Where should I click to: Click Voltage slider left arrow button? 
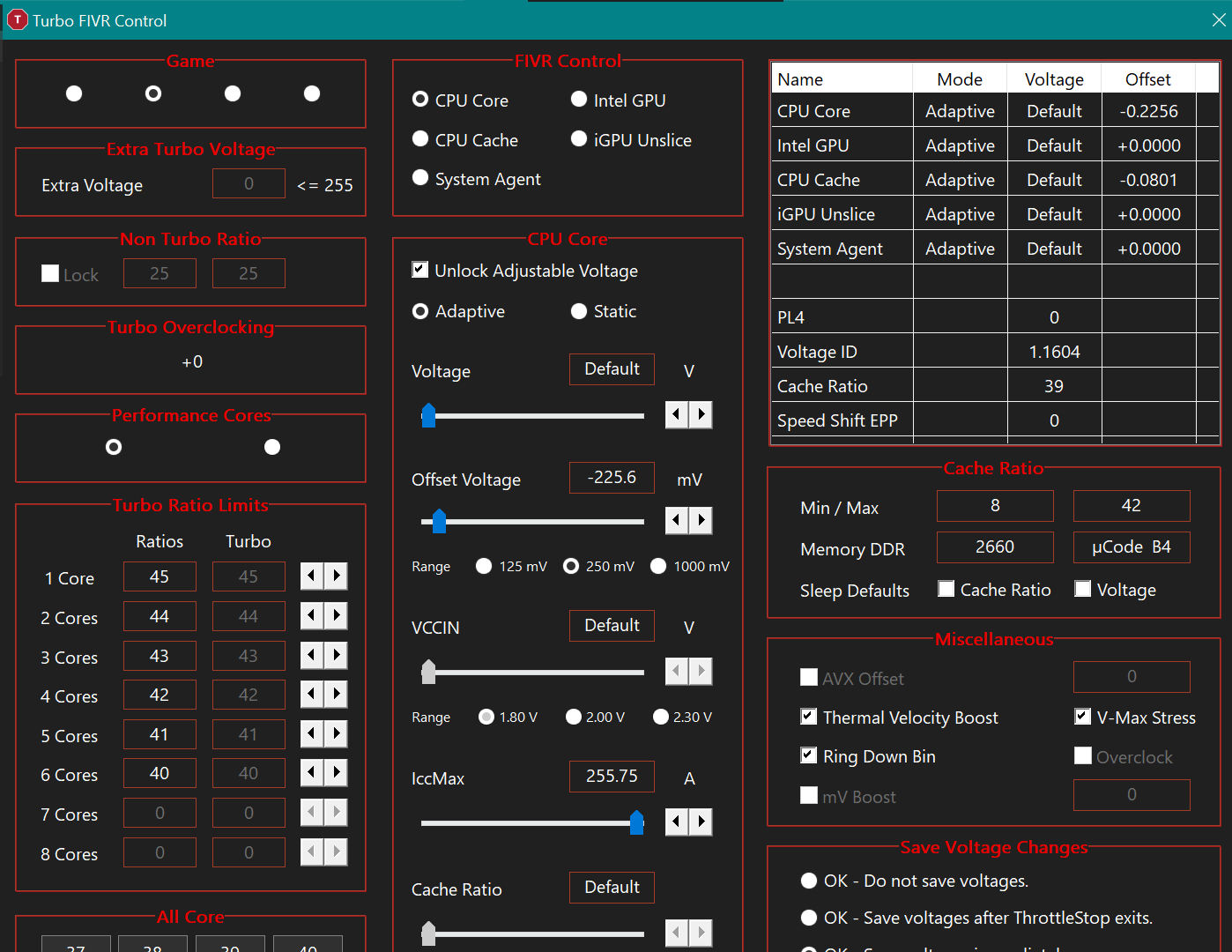click(677, 414)
